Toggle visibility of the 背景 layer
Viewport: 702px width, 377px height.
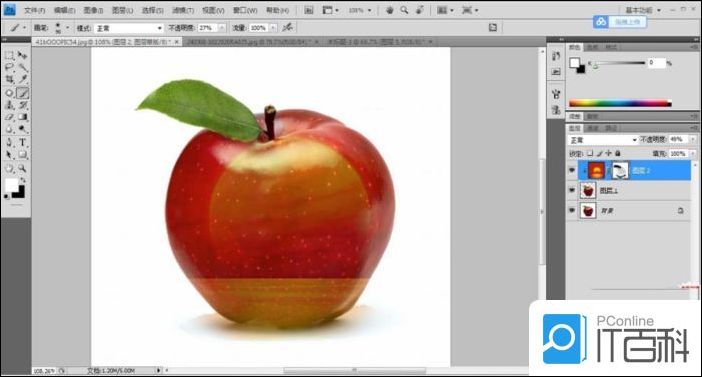pyautogui.click(x=572, y=210)
